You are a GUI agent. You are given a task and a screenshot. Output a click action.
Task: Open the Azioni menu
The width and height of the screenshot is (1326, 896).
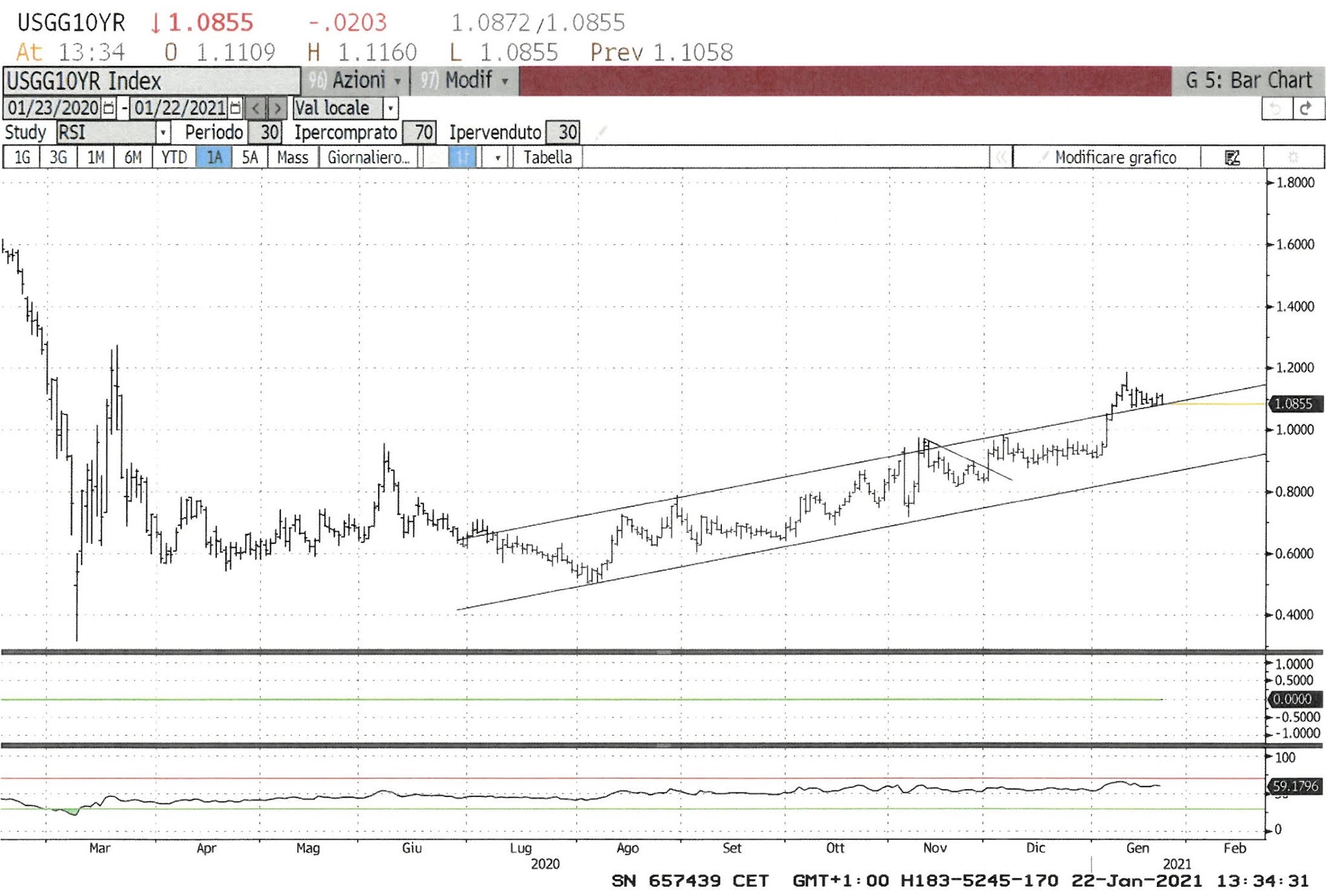pyautogui.click(x=359, y=81)
